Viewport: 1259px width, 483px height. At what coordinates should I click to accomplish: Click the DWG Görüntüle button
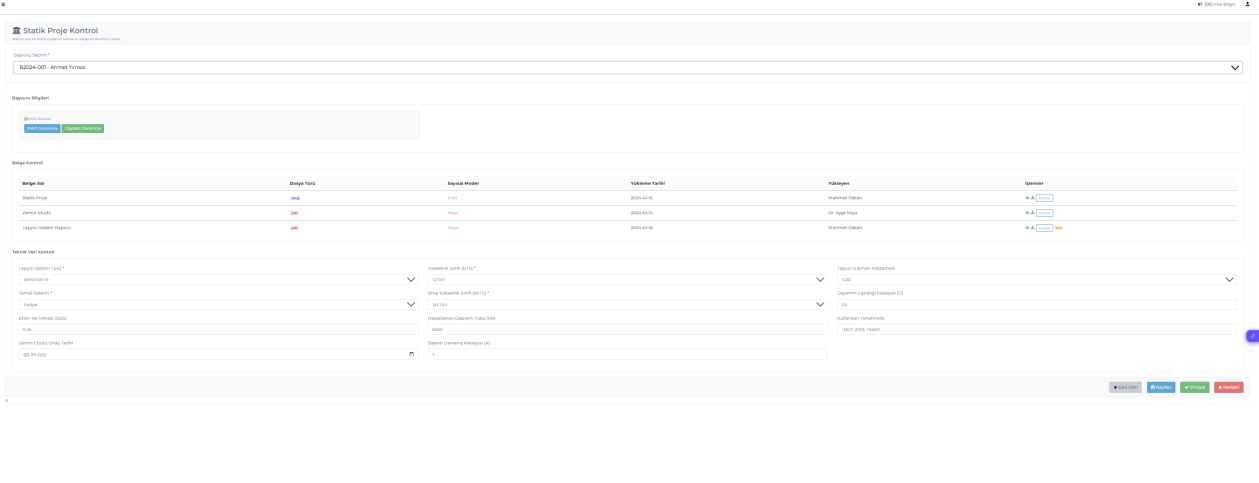tap(42, 128)
